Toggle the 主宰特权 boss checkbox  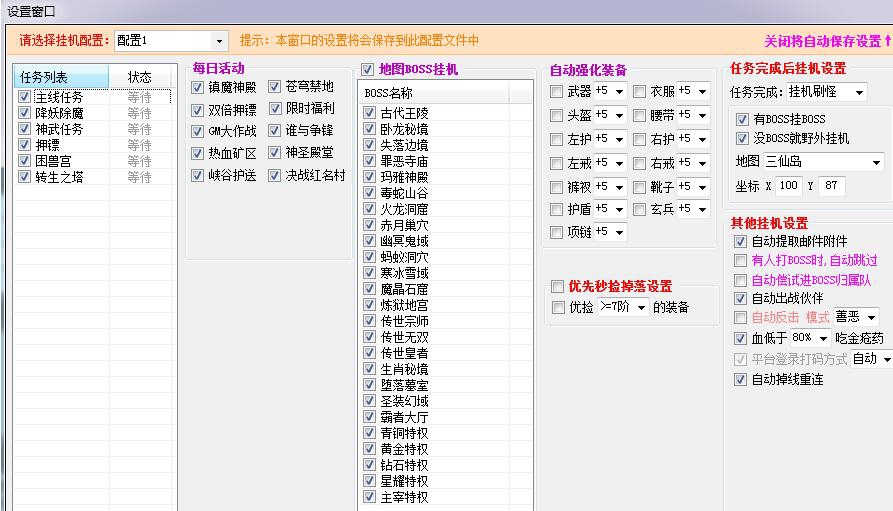[369, 497]
